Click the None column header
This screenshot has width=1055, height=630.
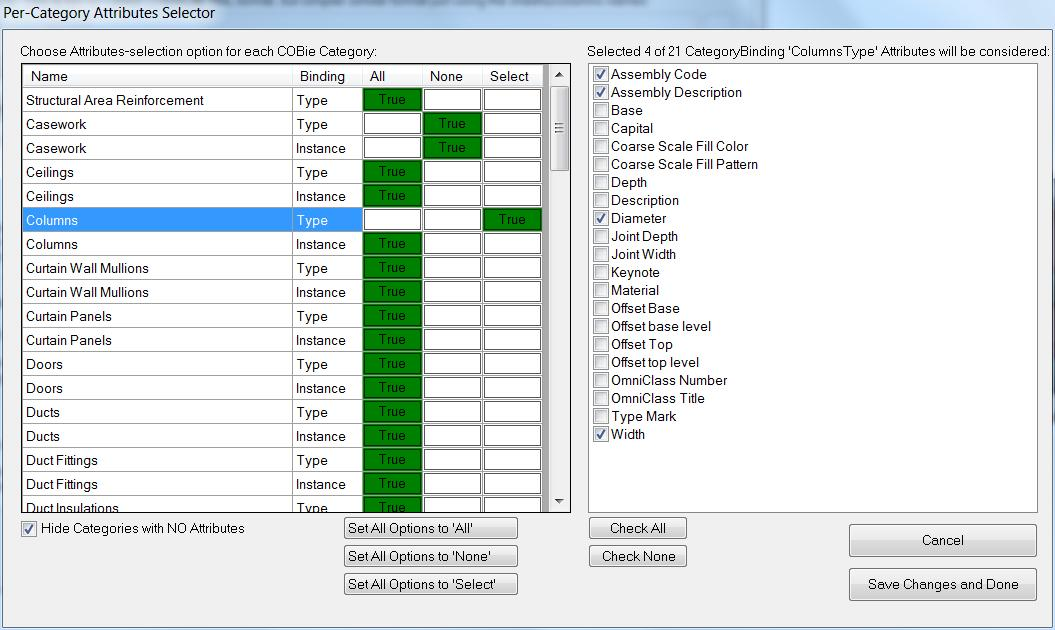(x=452, y=76)
